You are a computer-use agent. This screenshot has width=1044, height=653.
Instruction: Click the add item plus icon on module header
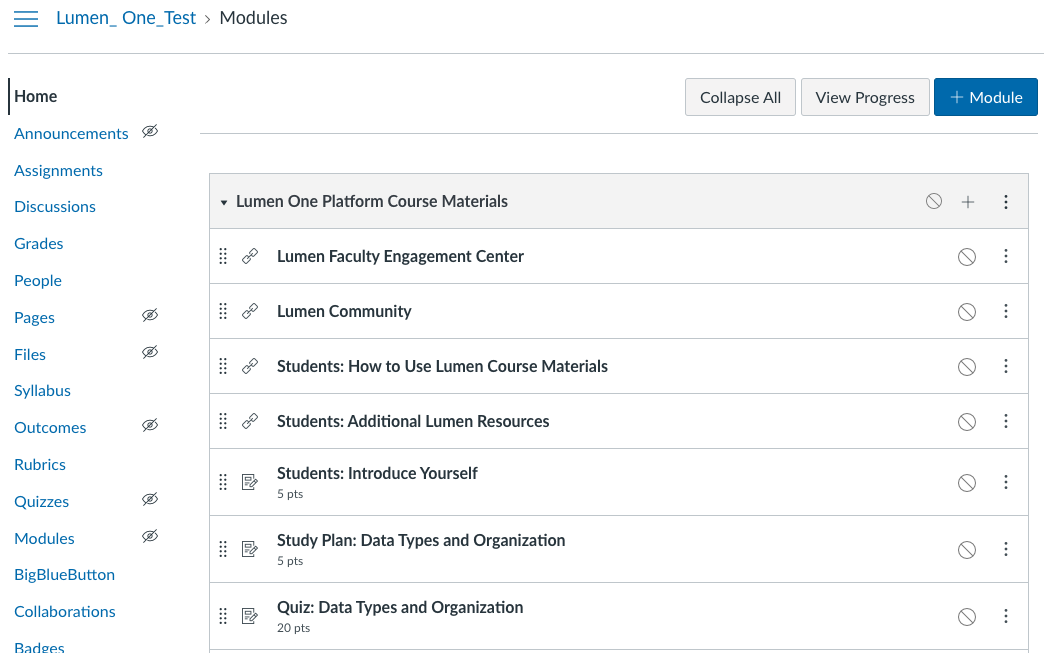coord(968,201)
